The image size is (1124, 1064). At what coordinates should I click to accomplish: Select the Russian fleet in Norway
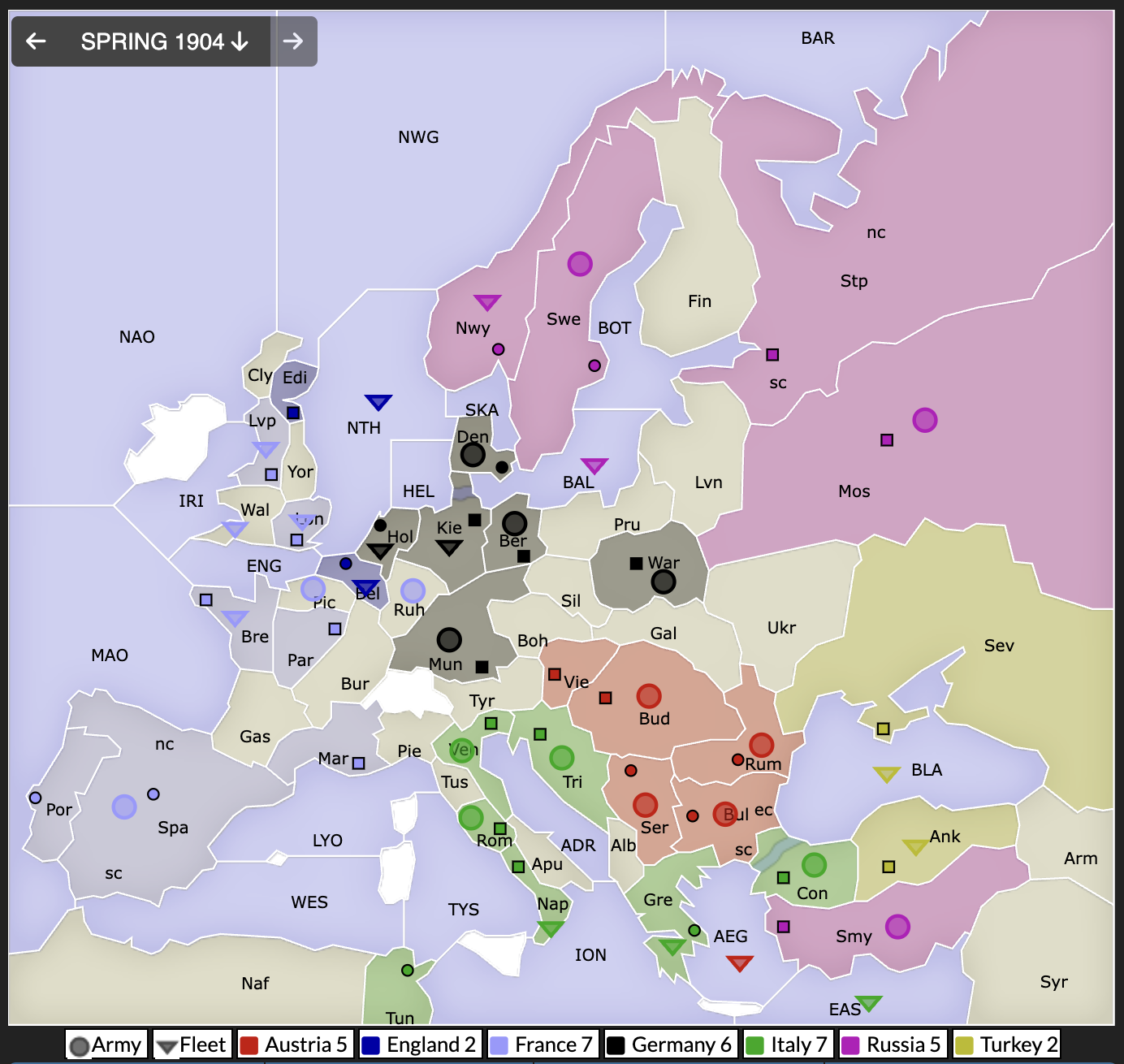487,303
